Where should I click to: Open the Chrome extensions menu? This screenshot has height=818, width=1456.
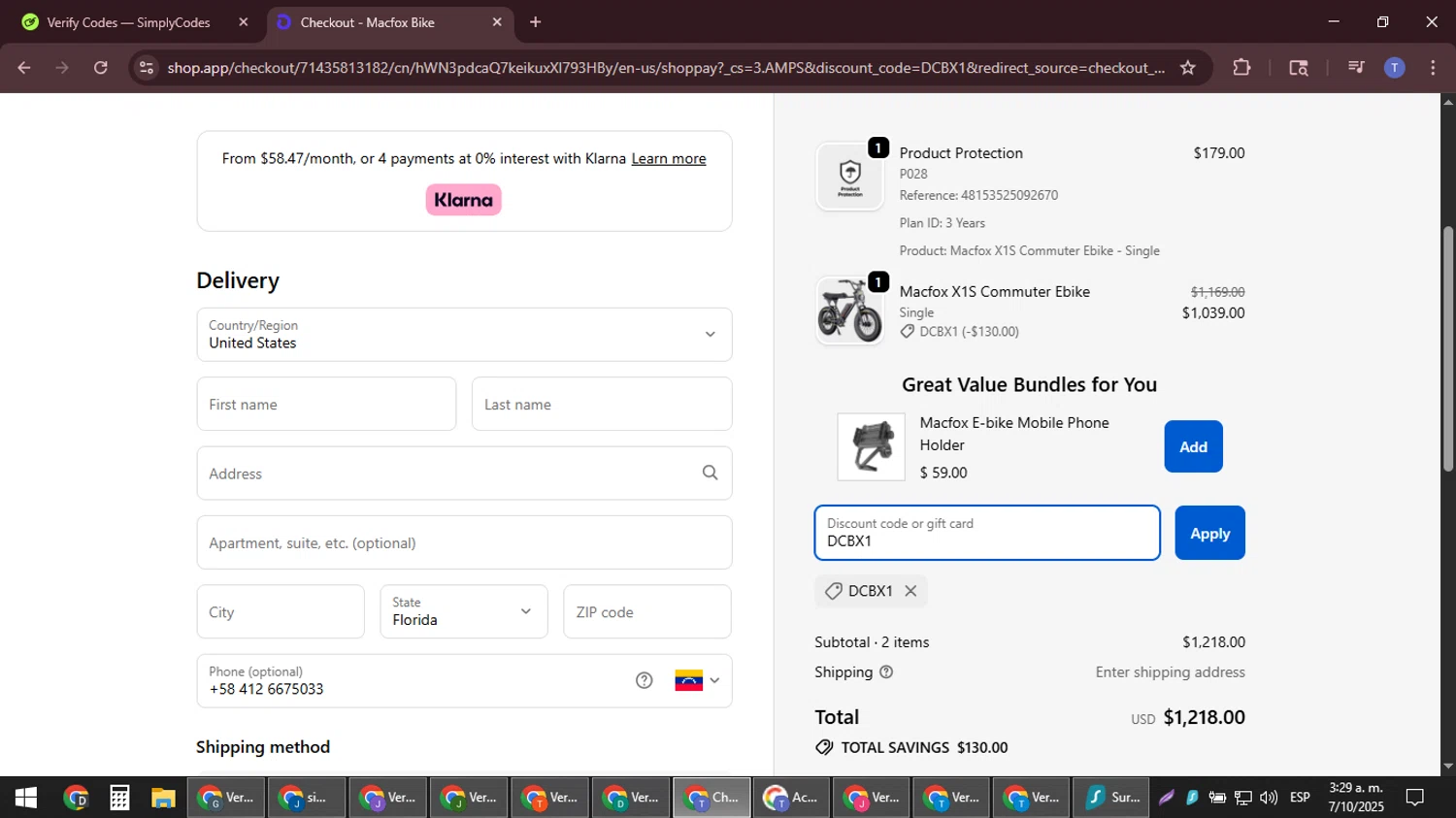(1241, 68)
